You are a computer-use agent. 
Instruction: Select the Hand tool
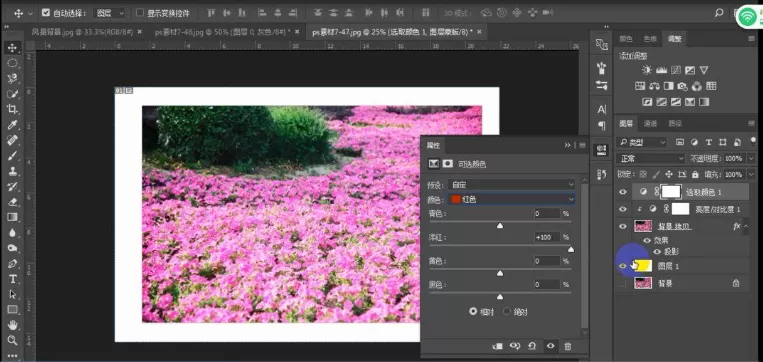coord(13,325)
